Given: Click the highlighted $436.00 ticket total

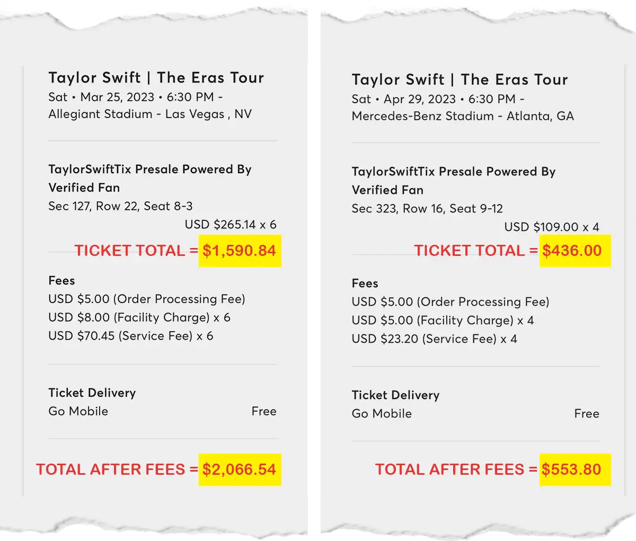Looking at the screenshot, I should (x=575, y=251).
